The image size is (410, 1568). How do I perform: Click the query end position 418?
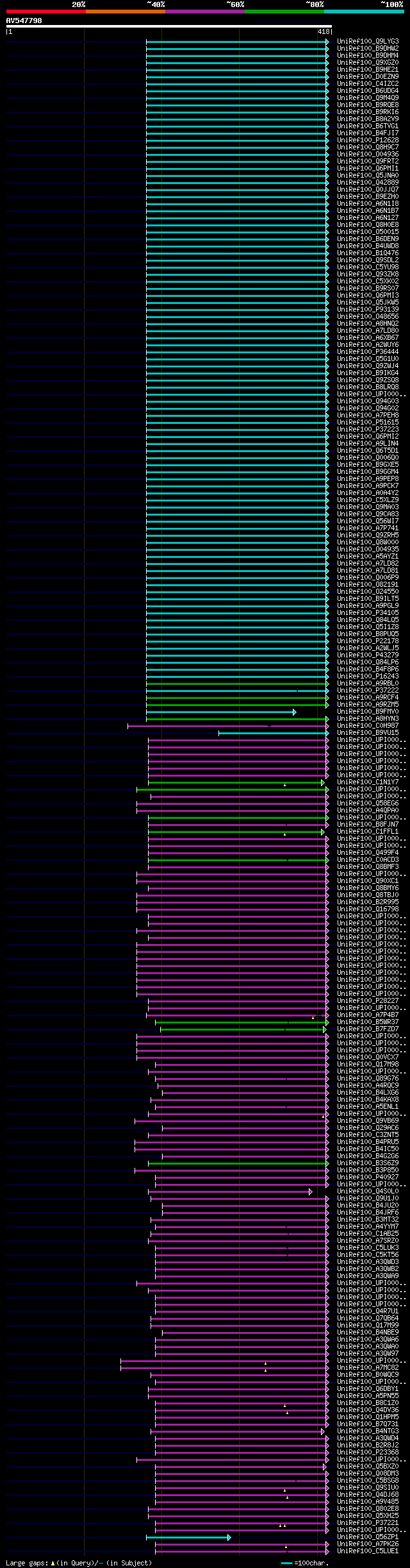[324, 31]
